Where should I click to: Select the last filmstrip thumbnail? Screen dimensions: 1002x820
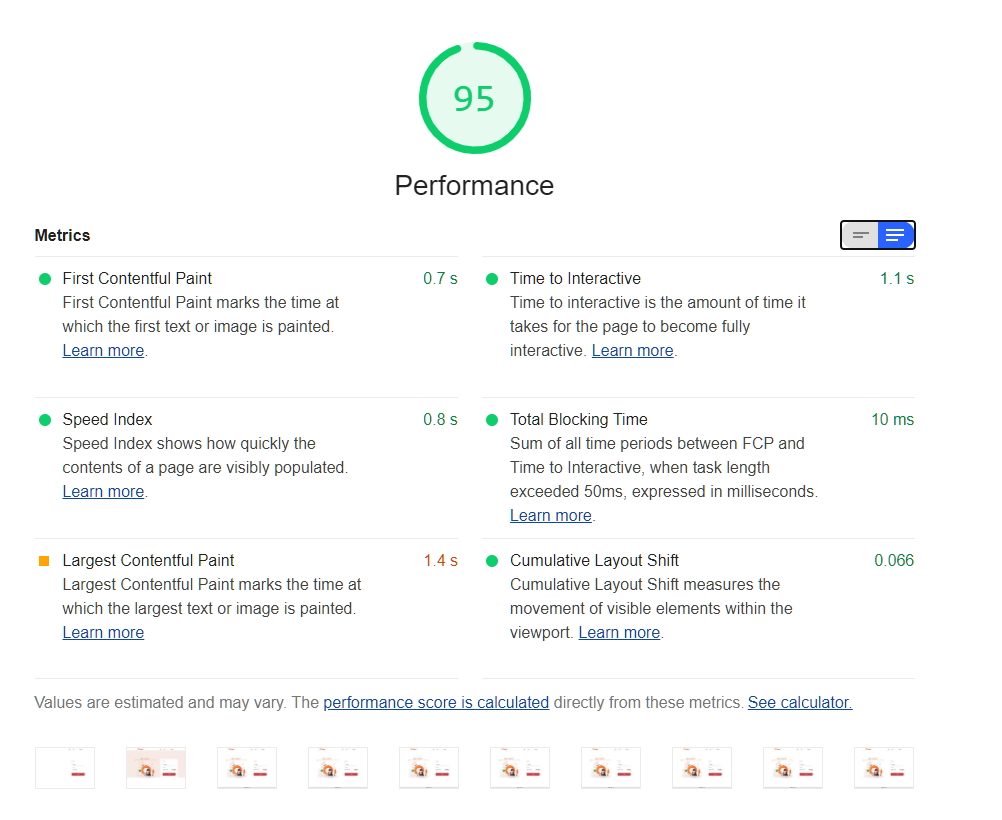884,768
